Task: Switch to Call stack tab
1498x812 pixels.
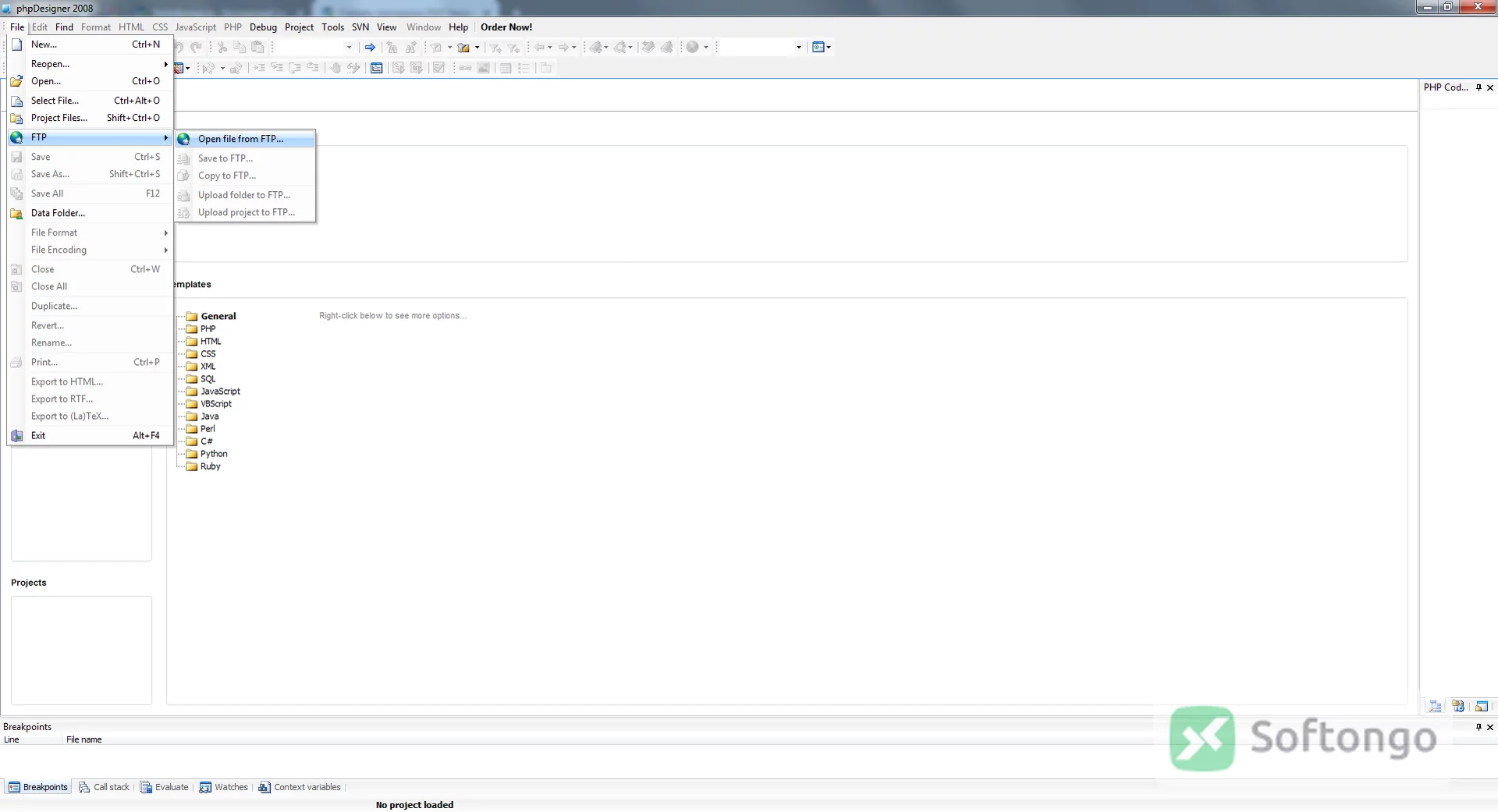Action: [105, 788]
